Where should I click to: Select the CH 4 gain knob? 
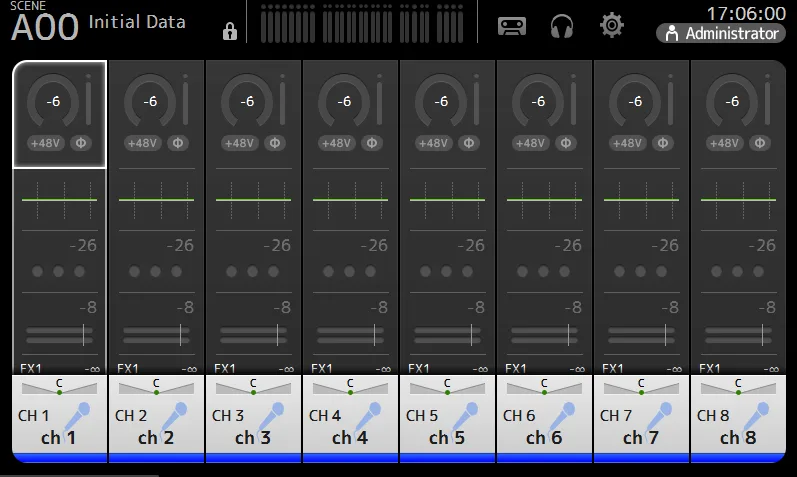[x=344, y=101]
